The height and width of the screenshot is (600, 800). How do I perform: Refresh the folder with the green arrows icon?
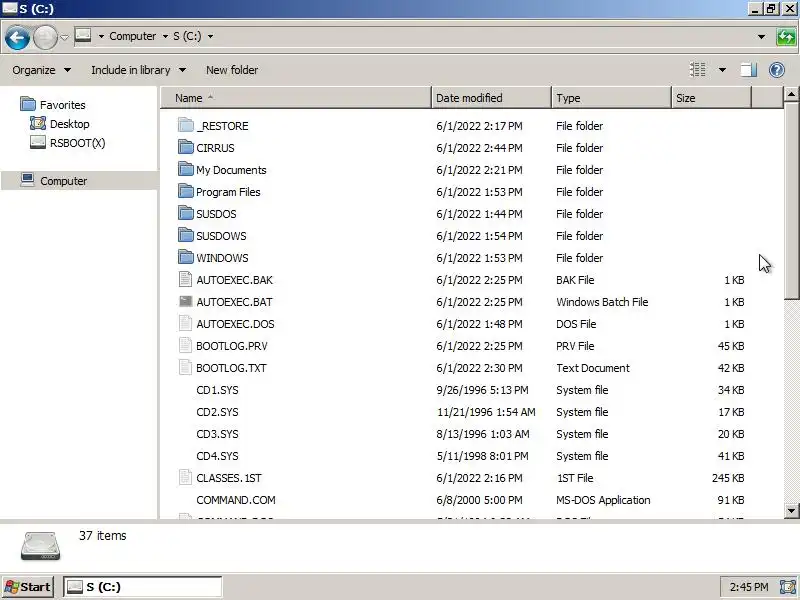tap(786, 37)
